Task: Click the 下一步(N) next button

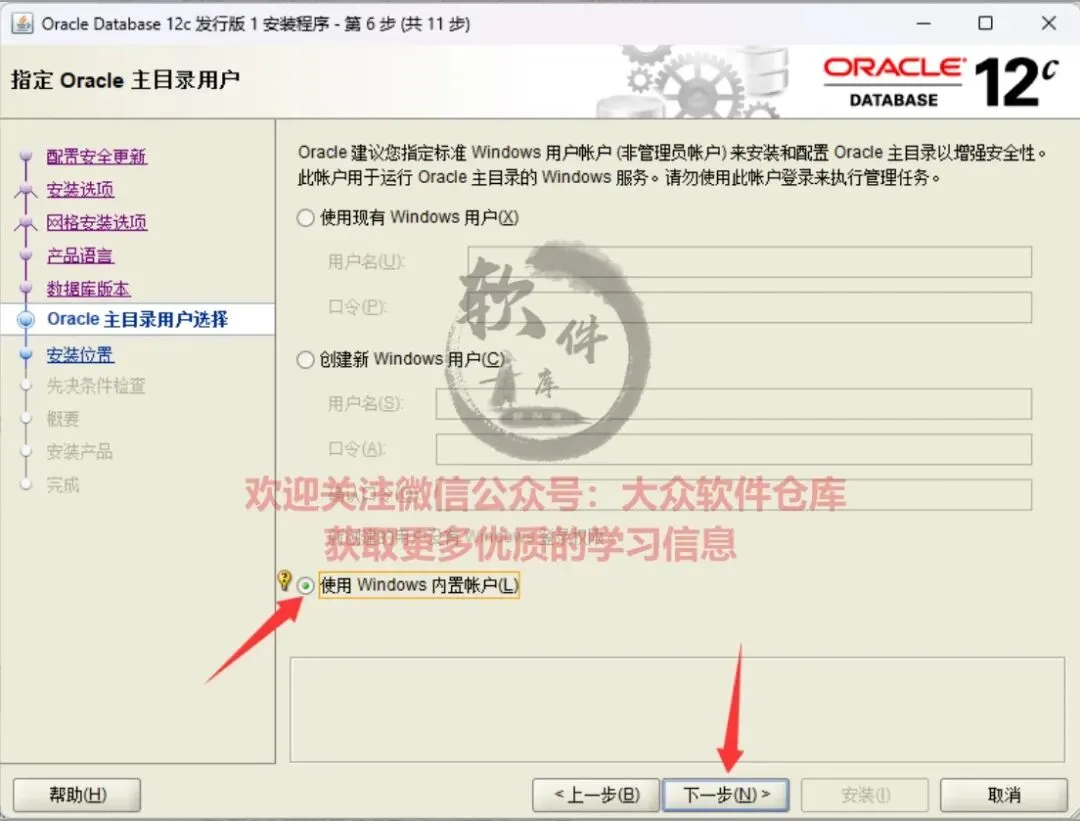Action: (x=726, y=796)
